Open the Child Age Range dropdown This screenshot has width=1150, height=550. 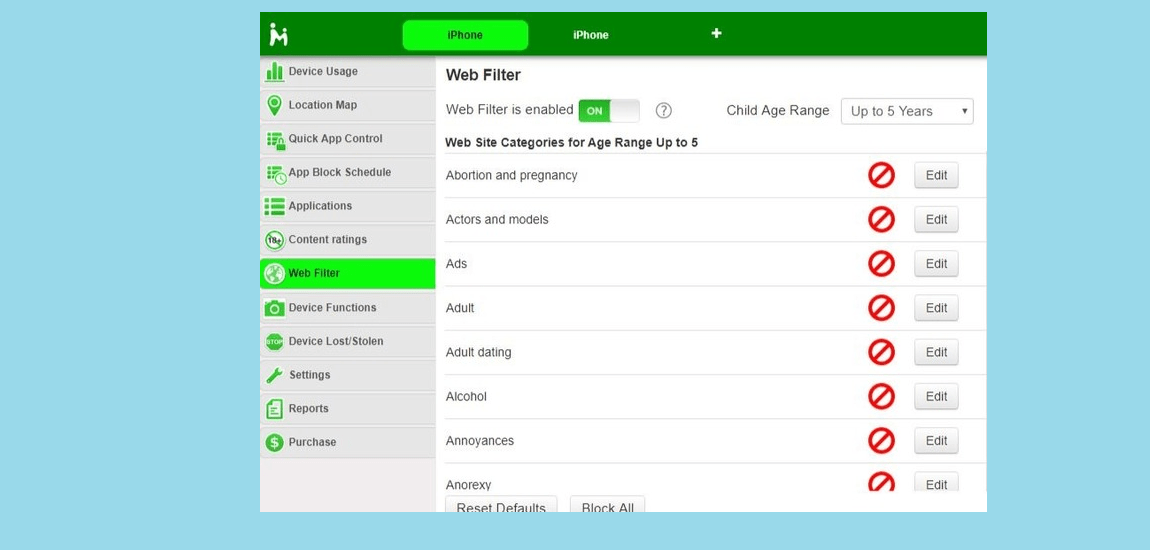pos(907,111)
